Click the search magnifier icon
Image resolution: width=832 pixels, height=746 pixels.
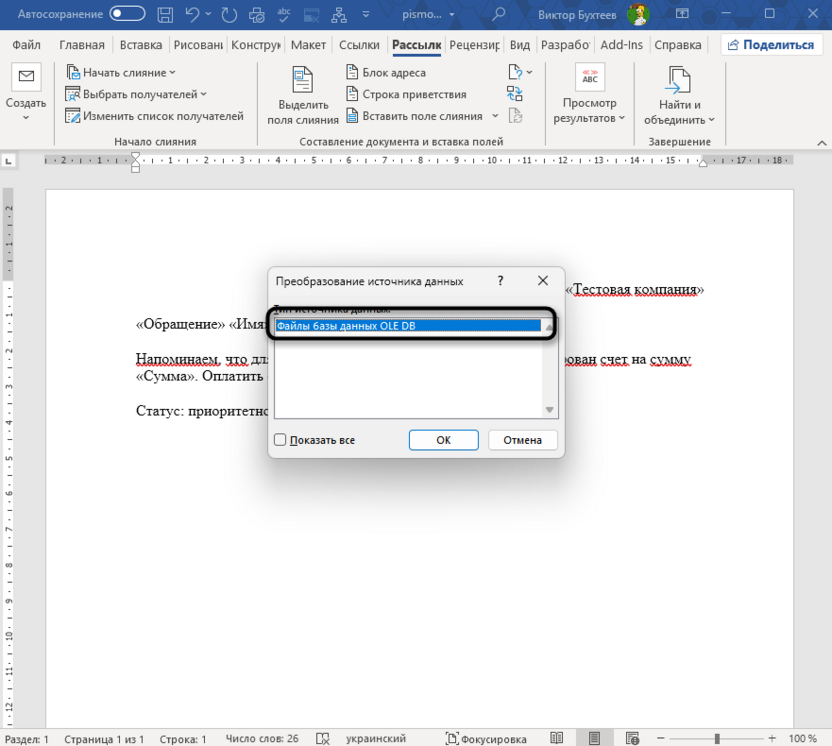(x=498, y=14)
